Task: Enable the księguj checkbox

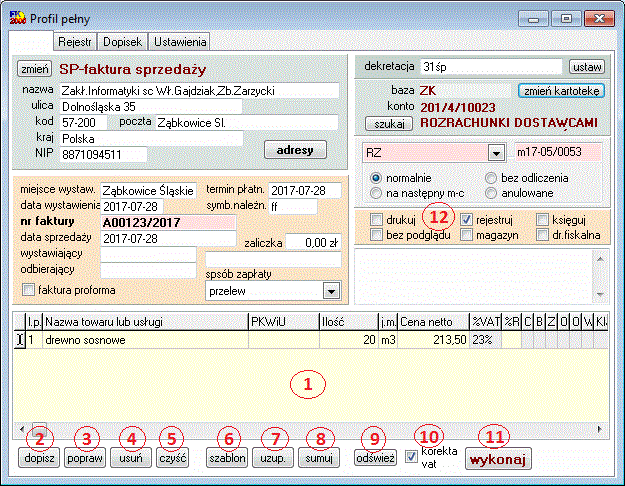Action: point(542,220)
